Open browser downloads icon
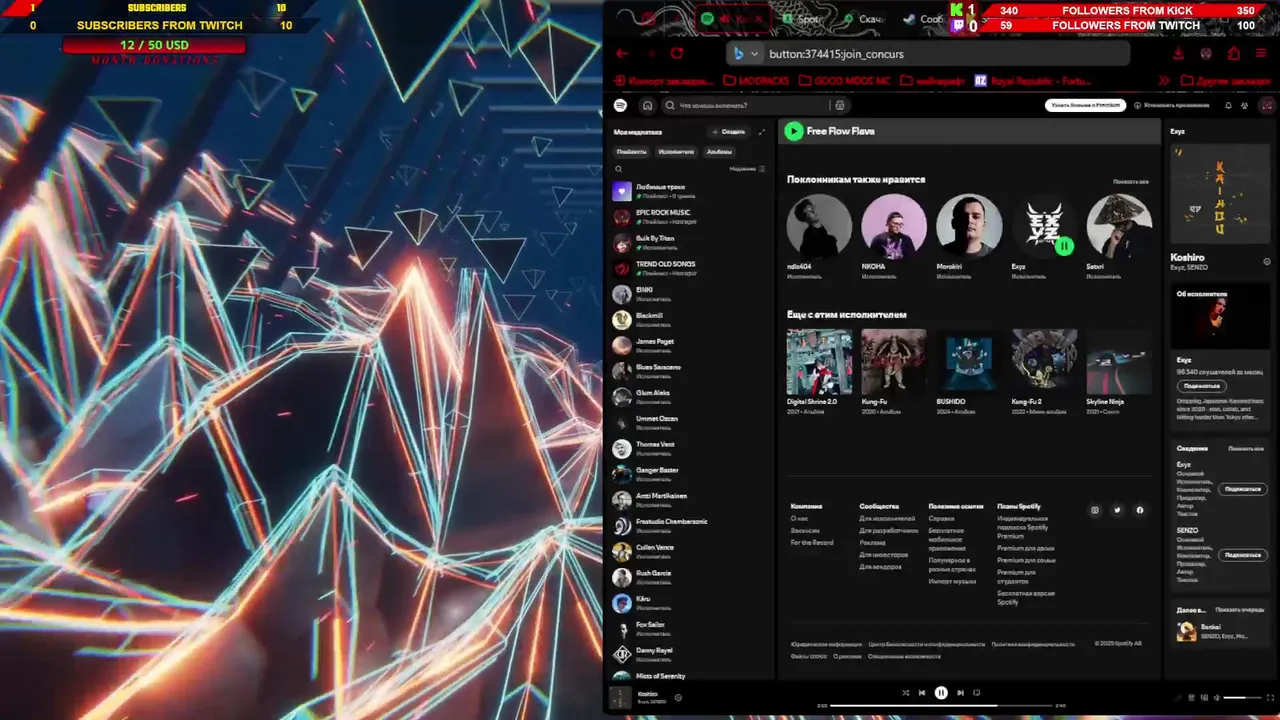Image resolution: width=1280 pixels, height=720 pixels. [1179, 54]
